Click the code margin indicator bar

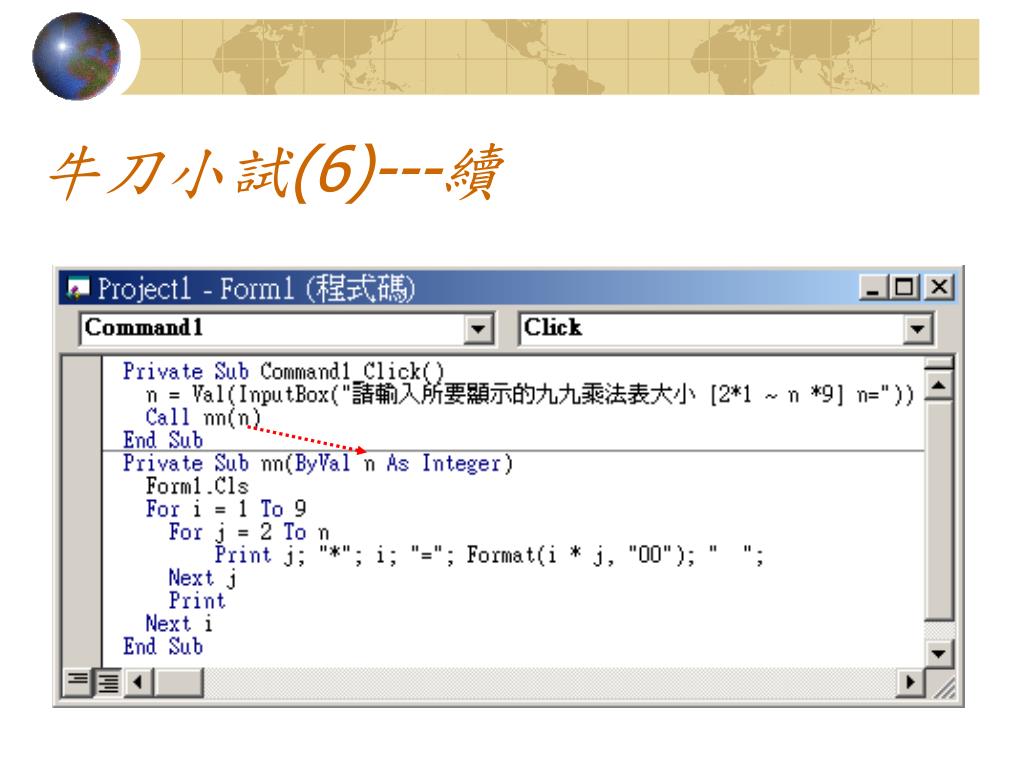pyautogui.click(x=82, y=511)
